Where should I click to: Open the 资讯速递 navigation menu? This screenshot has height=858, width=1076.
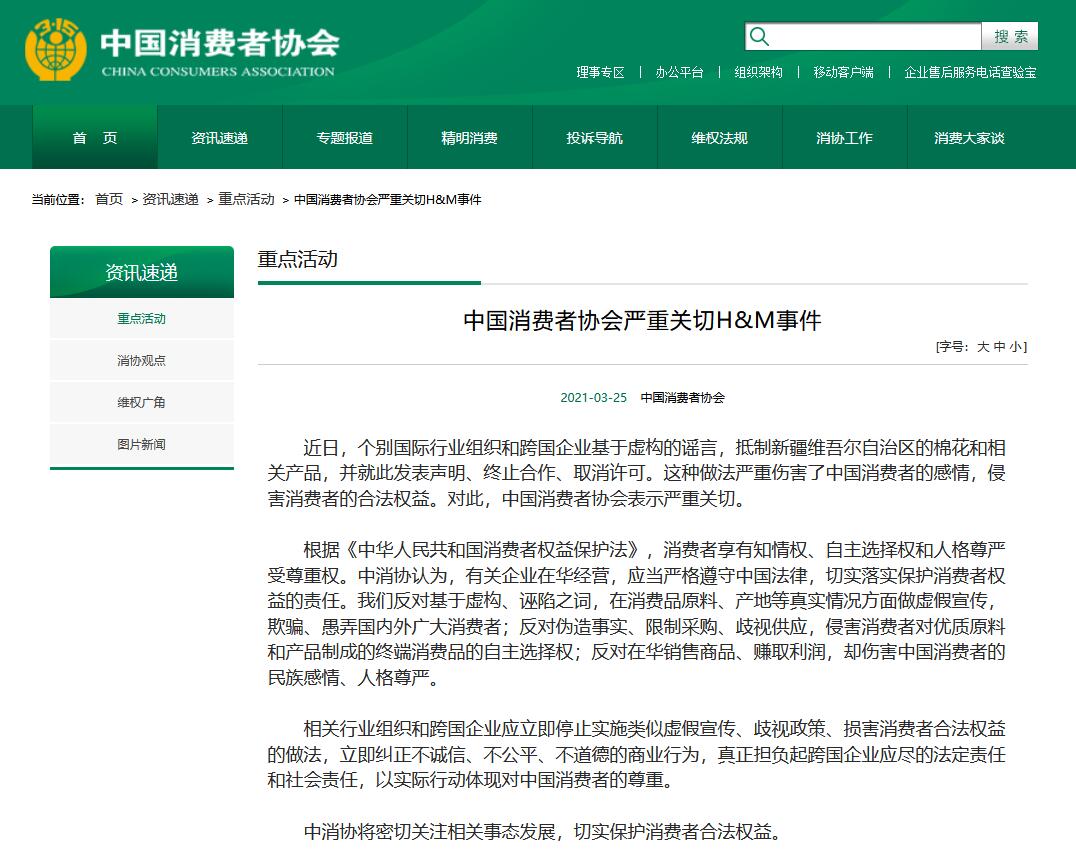tap(219, 138)
